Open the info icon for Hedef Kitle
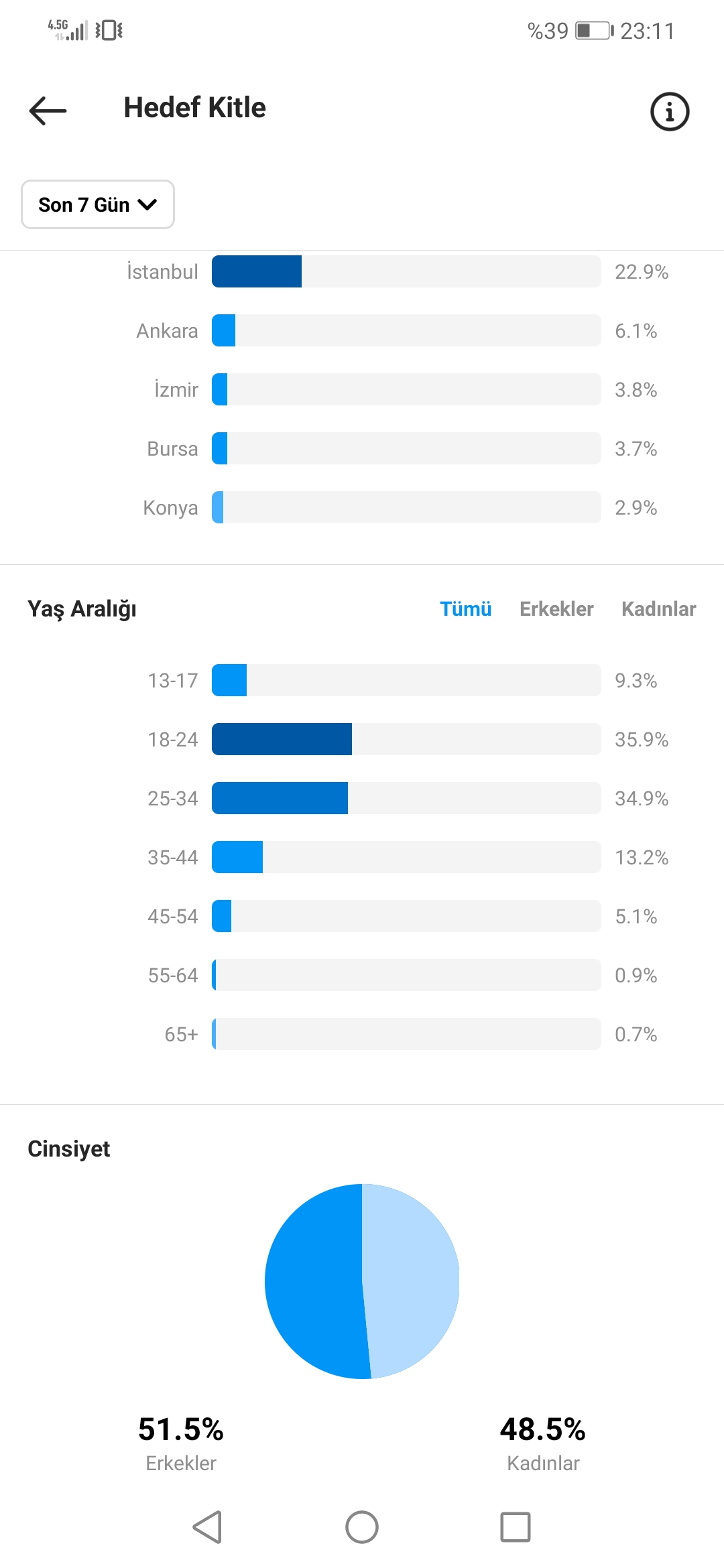The width and height of the screenshot is (724, 1568). coord(670,111)
